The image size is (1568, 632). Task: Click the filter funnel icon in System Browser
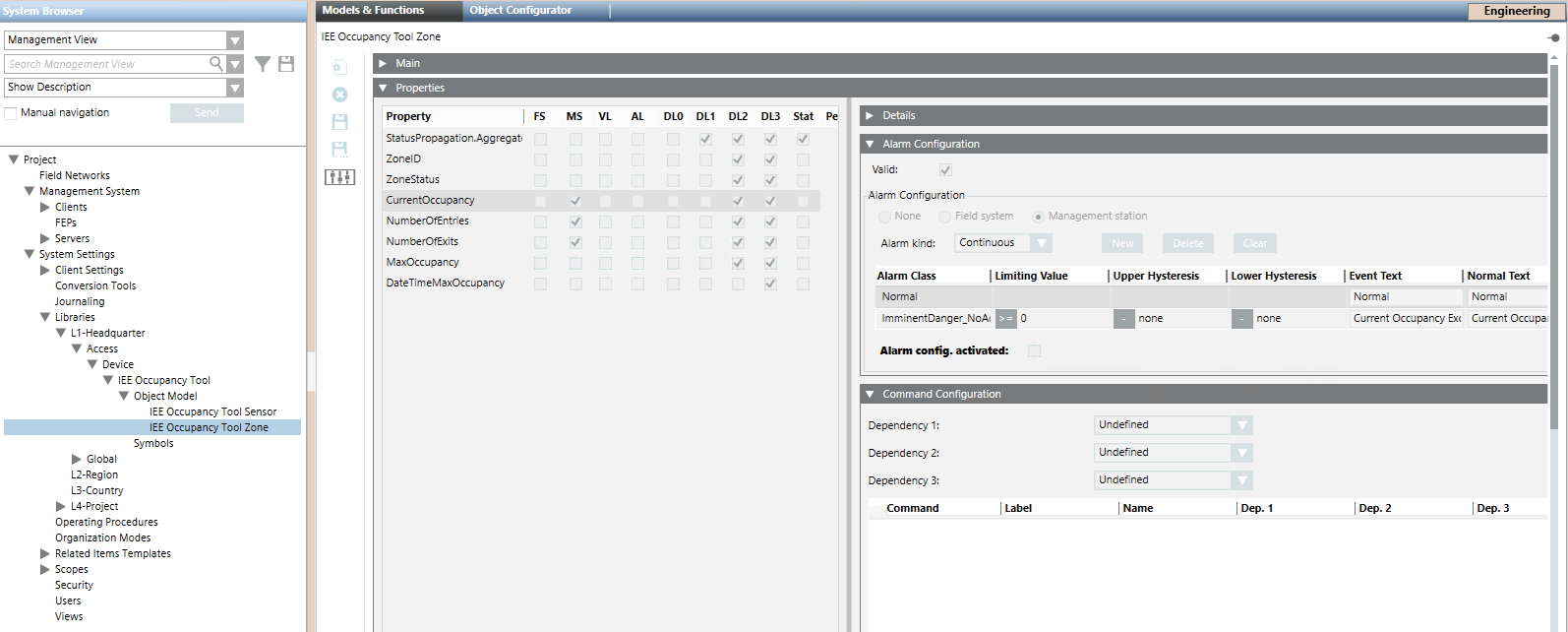(263, 64)
